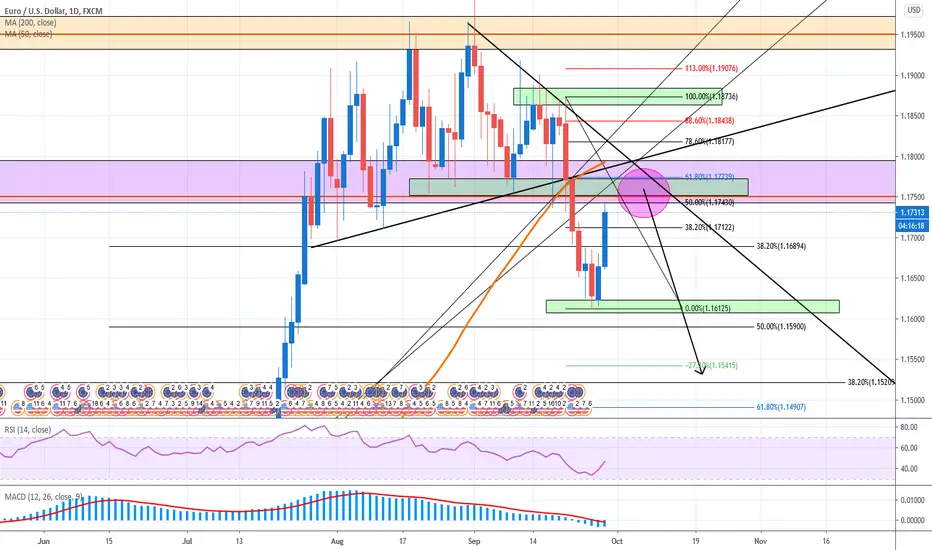Viewport: 932px width, 550px height.
Task: Select the pink circle drawing on the chart
Action: [644, 192]
